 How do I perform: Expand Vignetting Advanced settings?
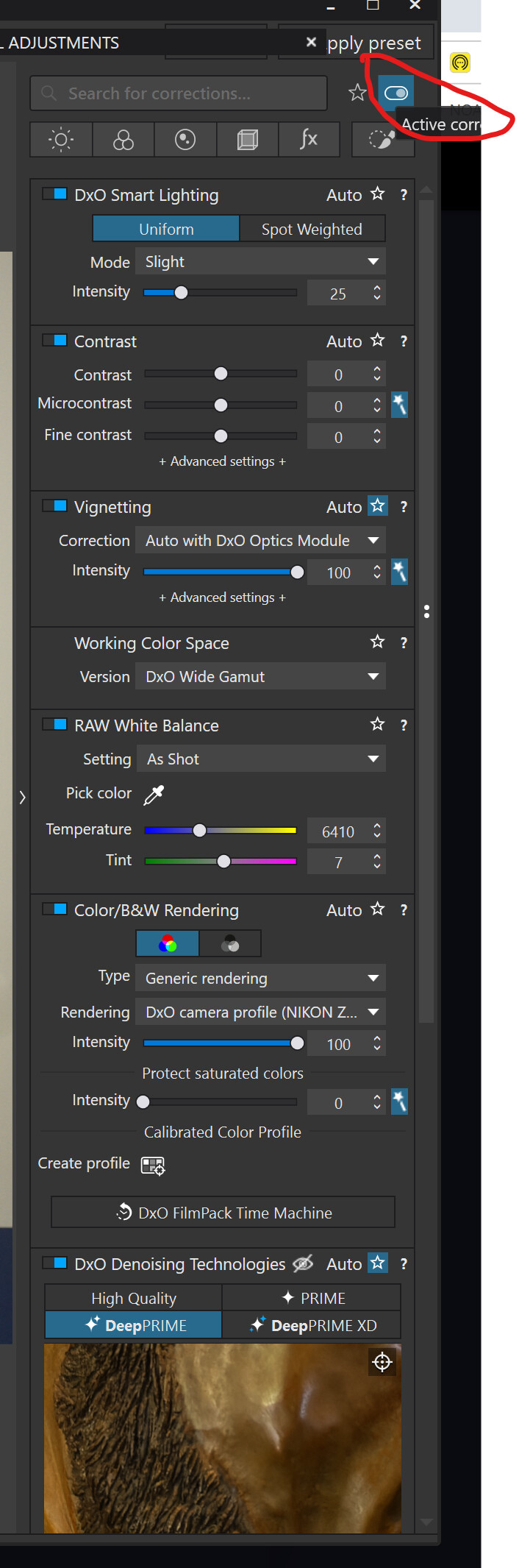[x=222, y=597]
